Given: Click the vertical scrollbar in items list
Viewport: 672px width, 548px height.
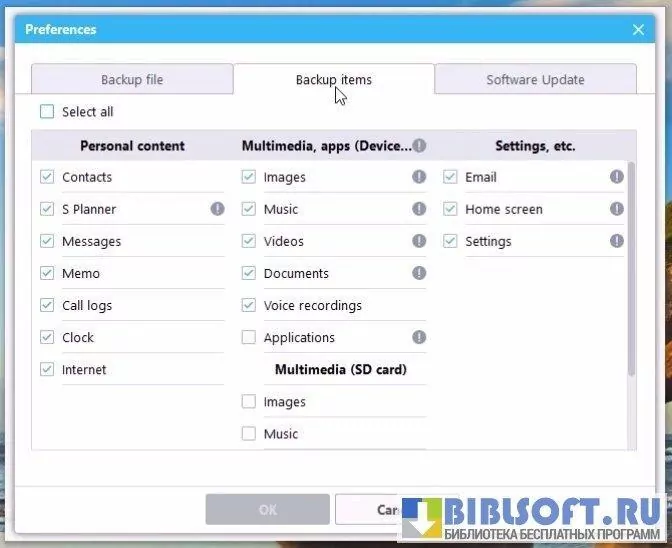Looking at the screenshot, I should 631,270.
